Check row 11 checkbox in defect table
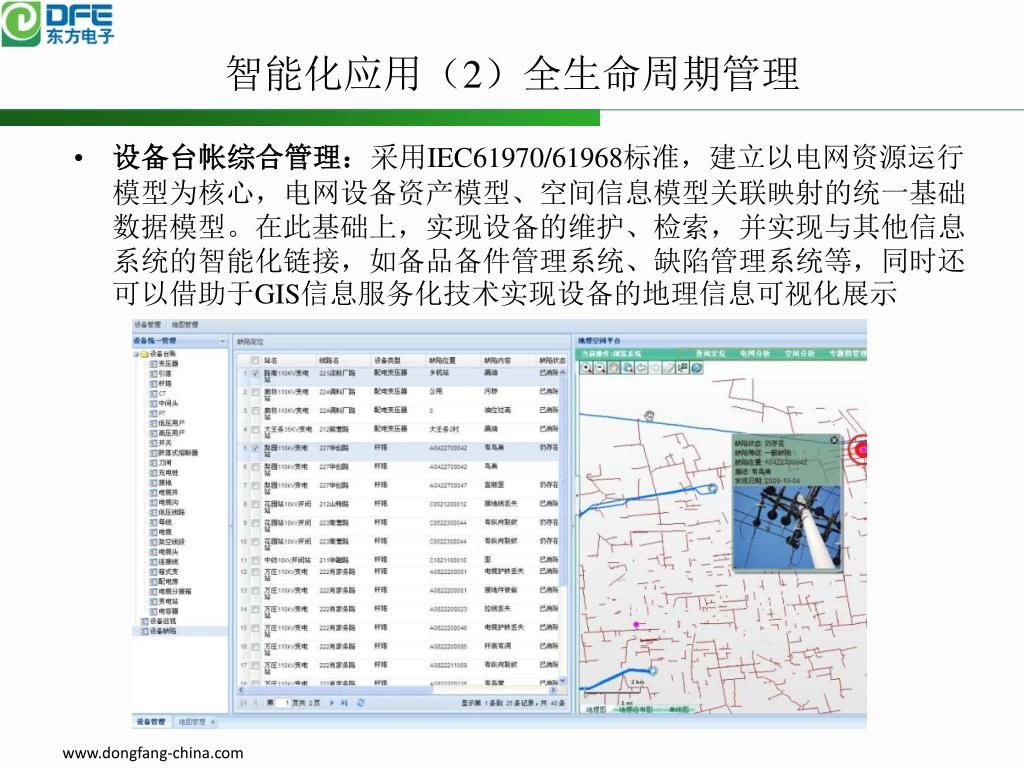This screenshot has width=1024, height=768. pos(255,560)
